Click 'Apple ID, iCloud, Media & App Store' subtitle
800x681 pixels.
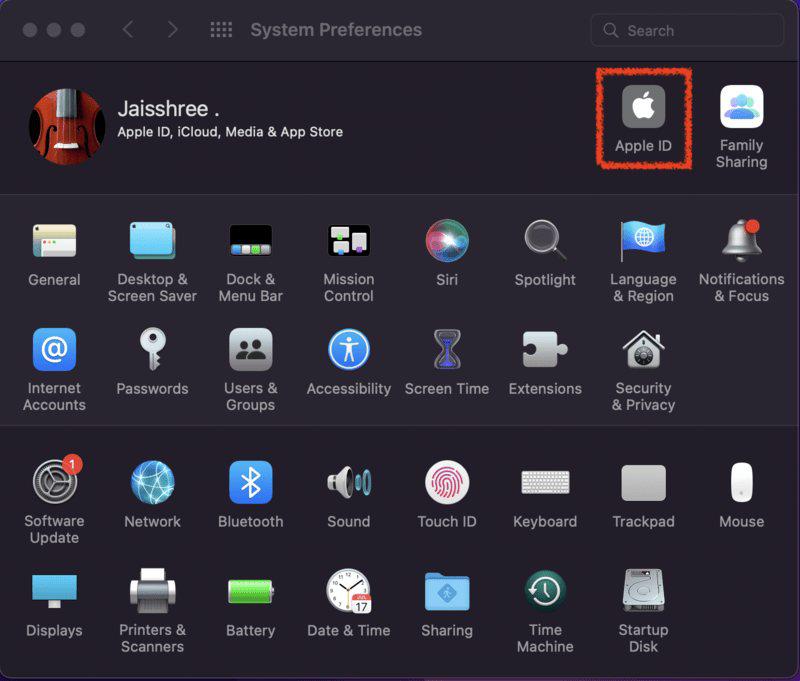[x=230, y=132]
